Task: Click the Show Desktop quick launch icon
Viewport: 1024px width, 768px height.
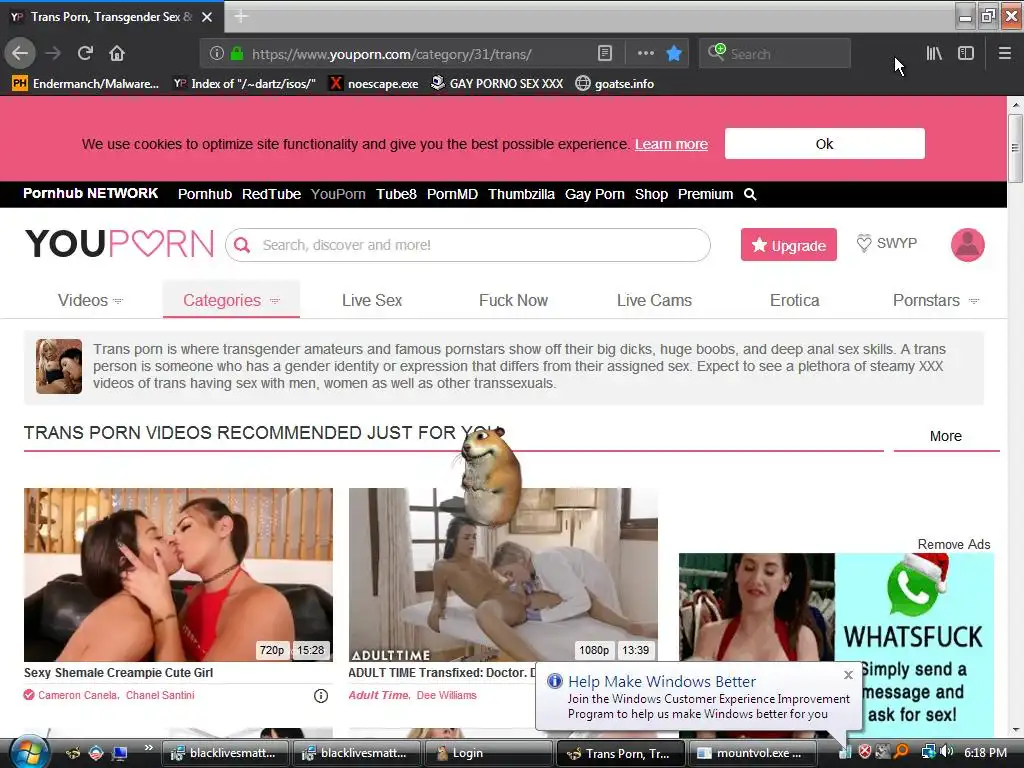Action: 119,753
